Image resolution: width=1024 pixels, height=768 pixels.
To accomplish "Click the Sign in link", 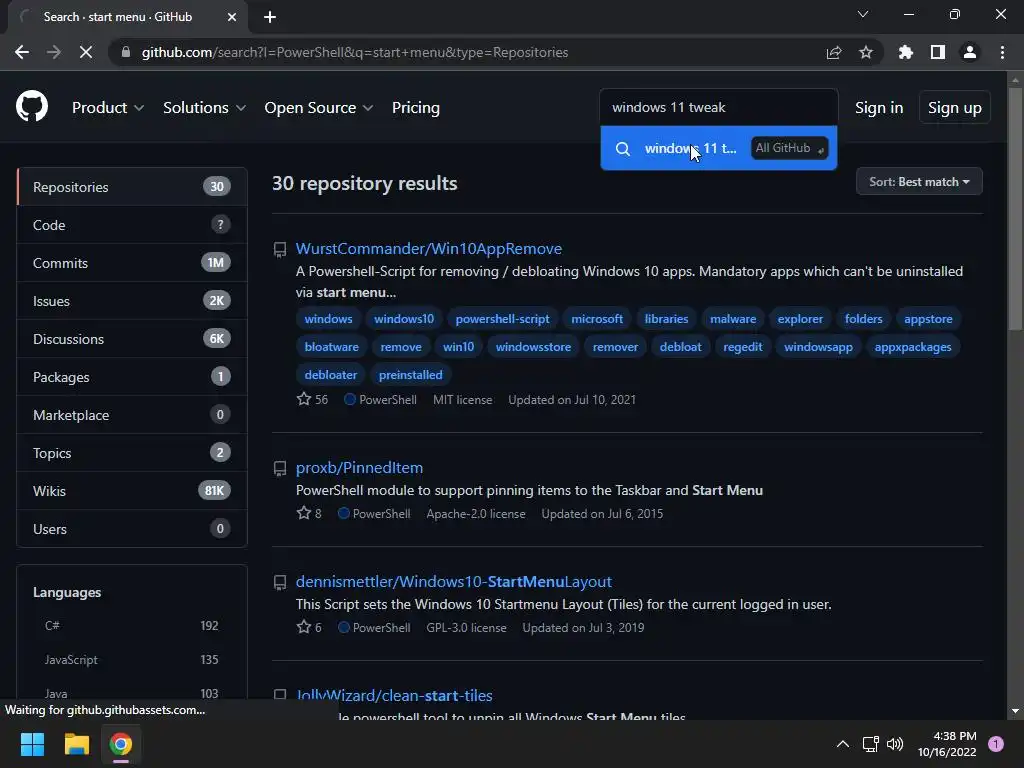I will [879, 108].
